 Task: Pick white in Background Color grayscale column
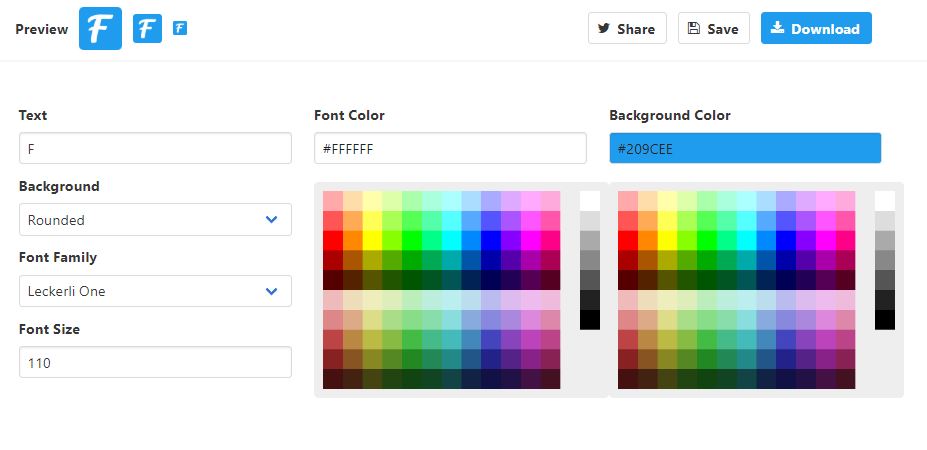coord(884,200)
